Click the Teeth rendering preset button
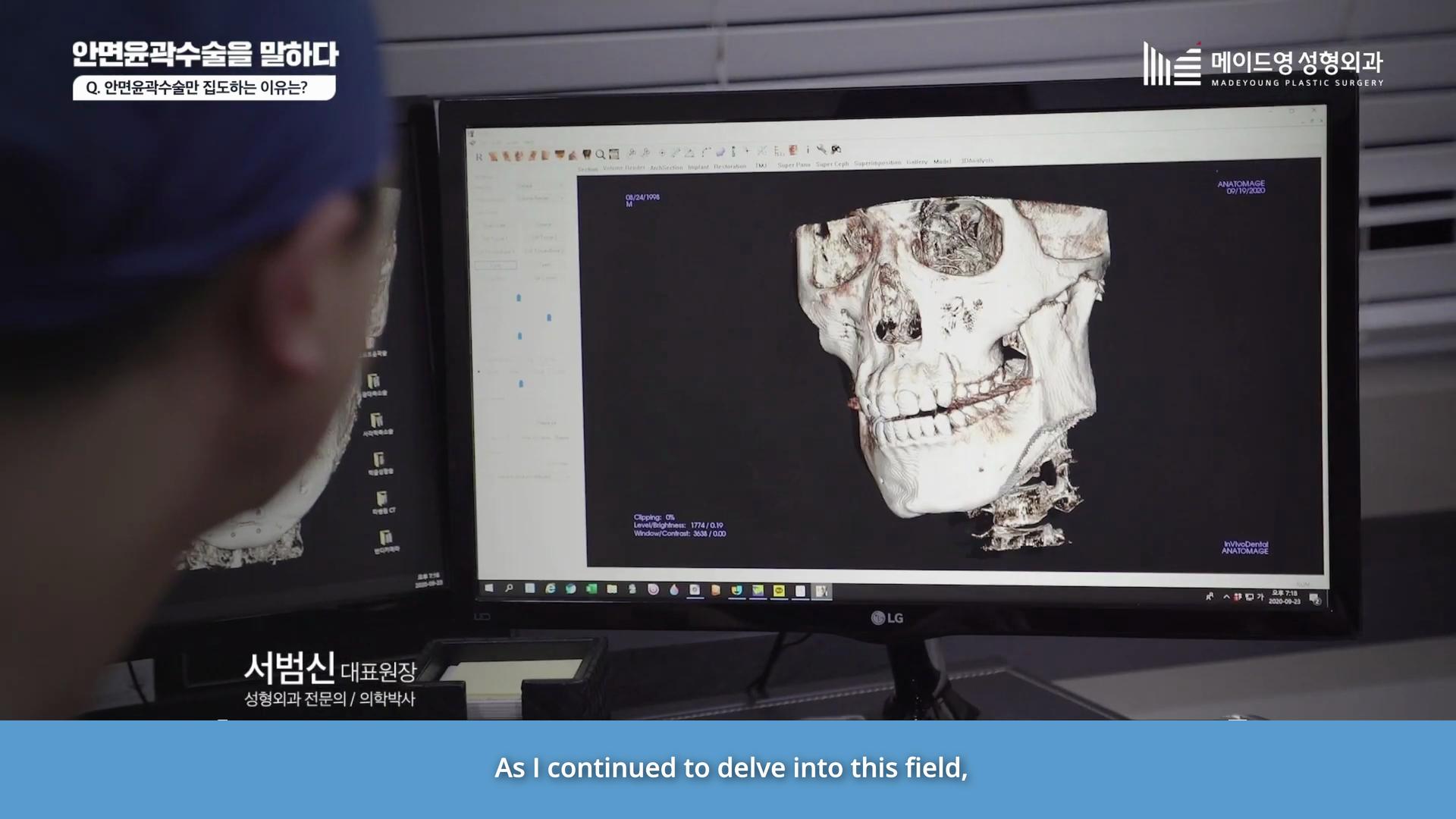This screenshot has width=1456, height=819. click(546, 265)
